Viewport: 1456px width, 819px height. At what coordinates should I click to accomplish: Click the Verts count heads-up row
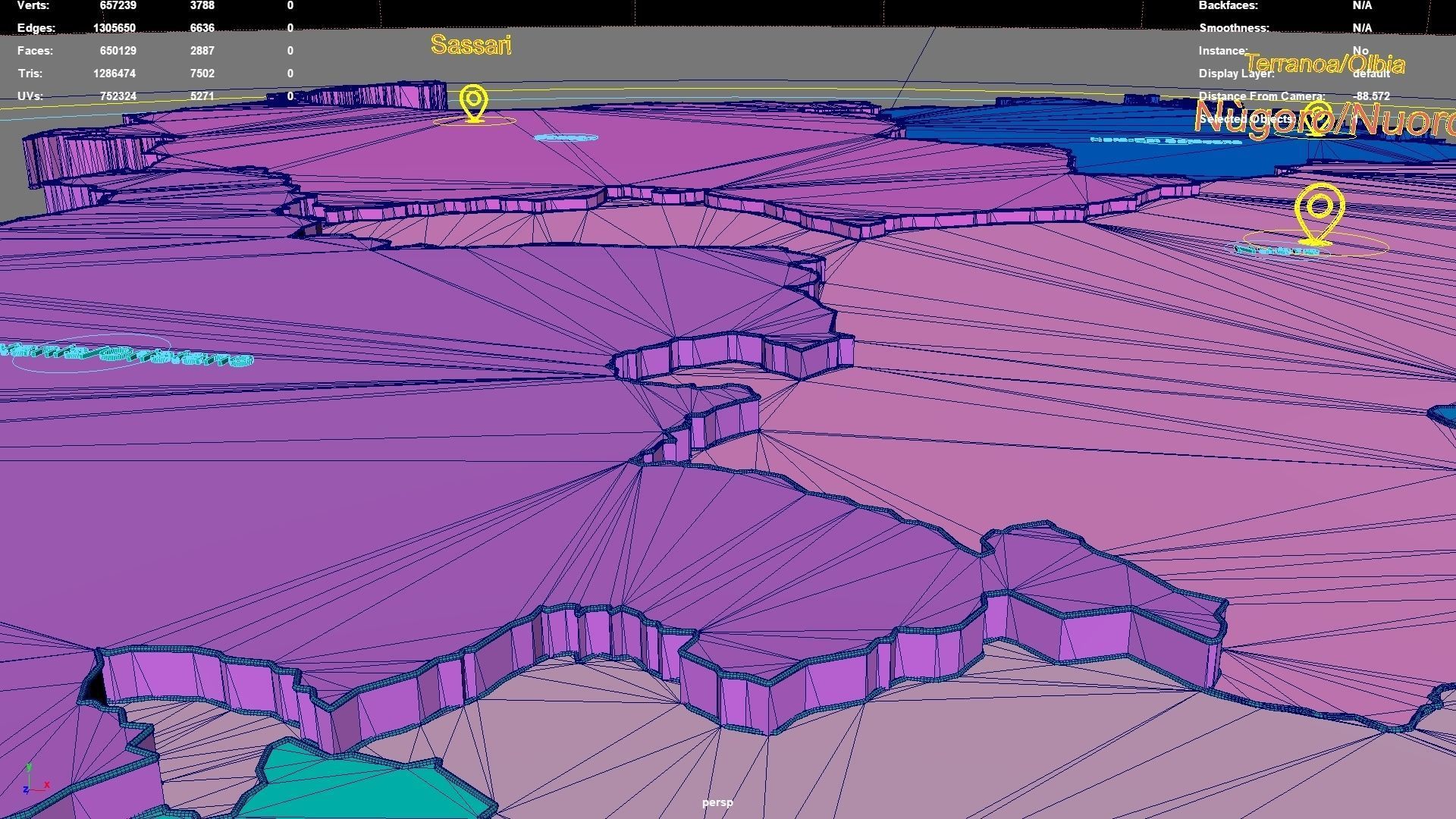pyautogui.click(x=34, y=5)
